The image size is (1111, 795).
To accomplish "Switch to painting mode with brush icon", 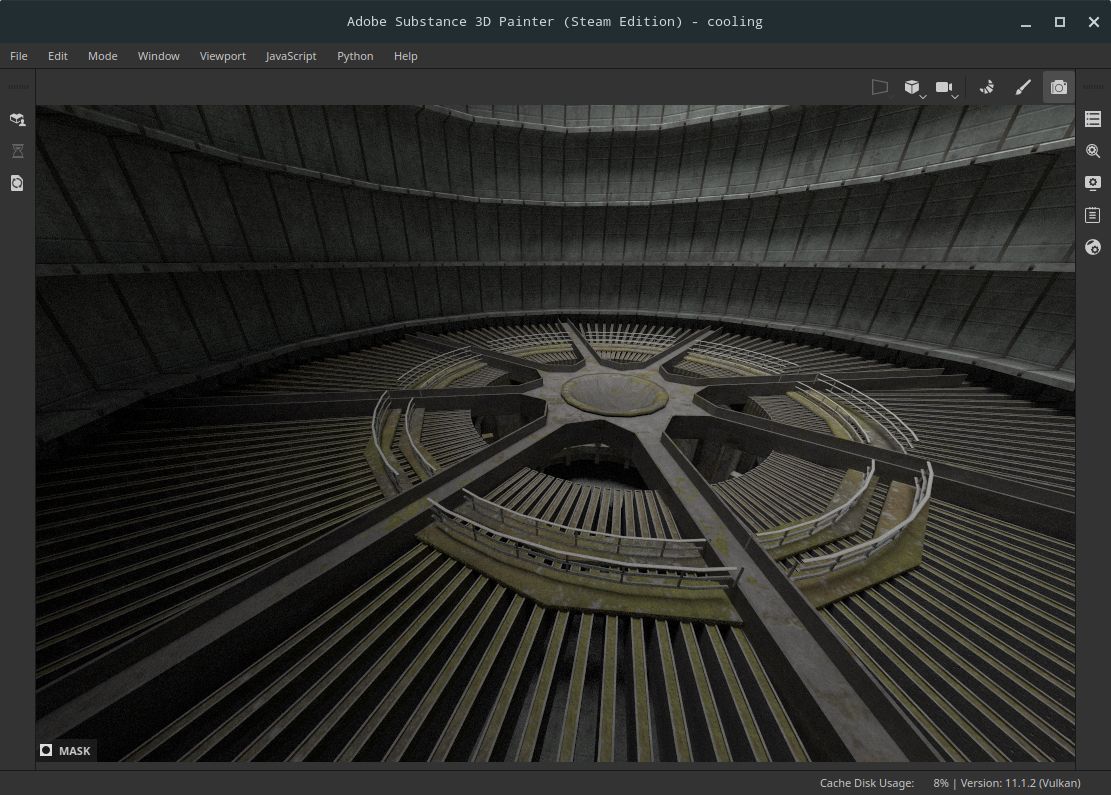I will (x=1022, y=87).
